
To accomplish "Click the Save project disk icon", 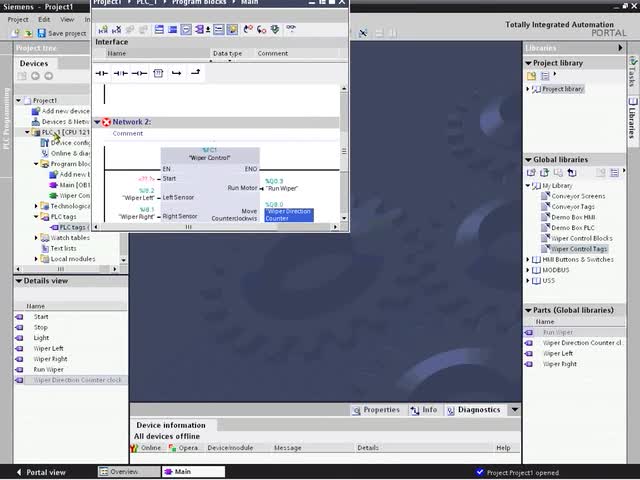I will tap(42, 33).
